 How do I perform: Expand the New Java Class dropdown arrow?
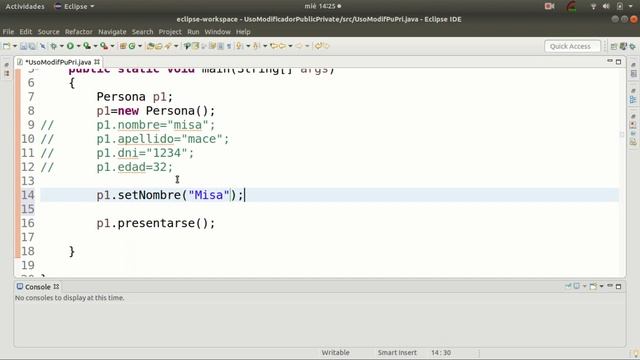click(140, 46)
